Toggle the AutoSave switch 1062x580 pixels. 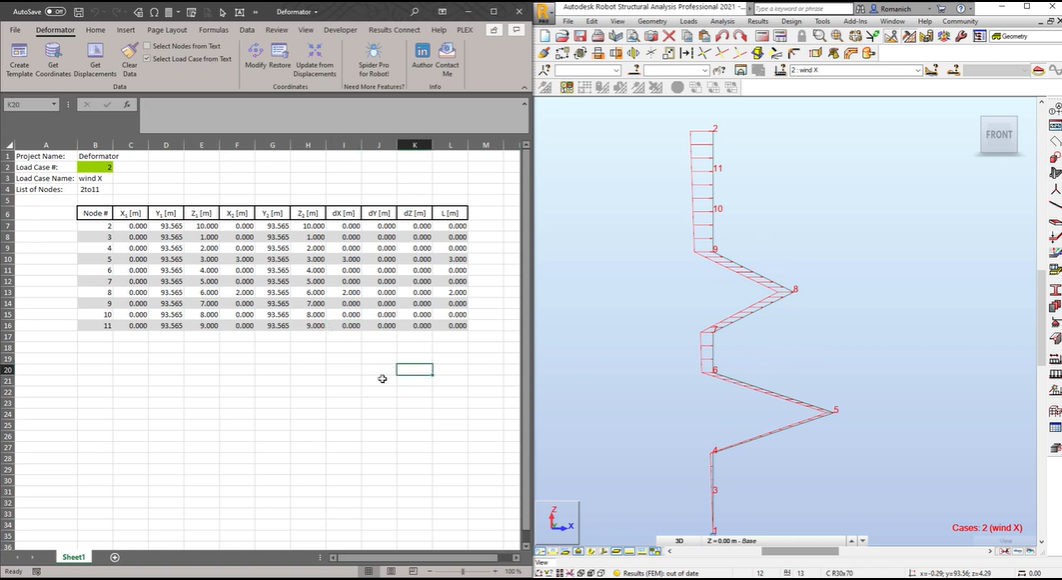54,12
